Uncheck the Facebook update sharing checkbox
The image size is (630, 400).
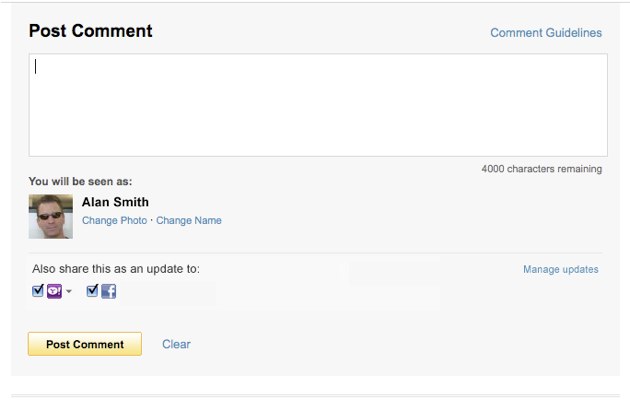coord(92,291)
